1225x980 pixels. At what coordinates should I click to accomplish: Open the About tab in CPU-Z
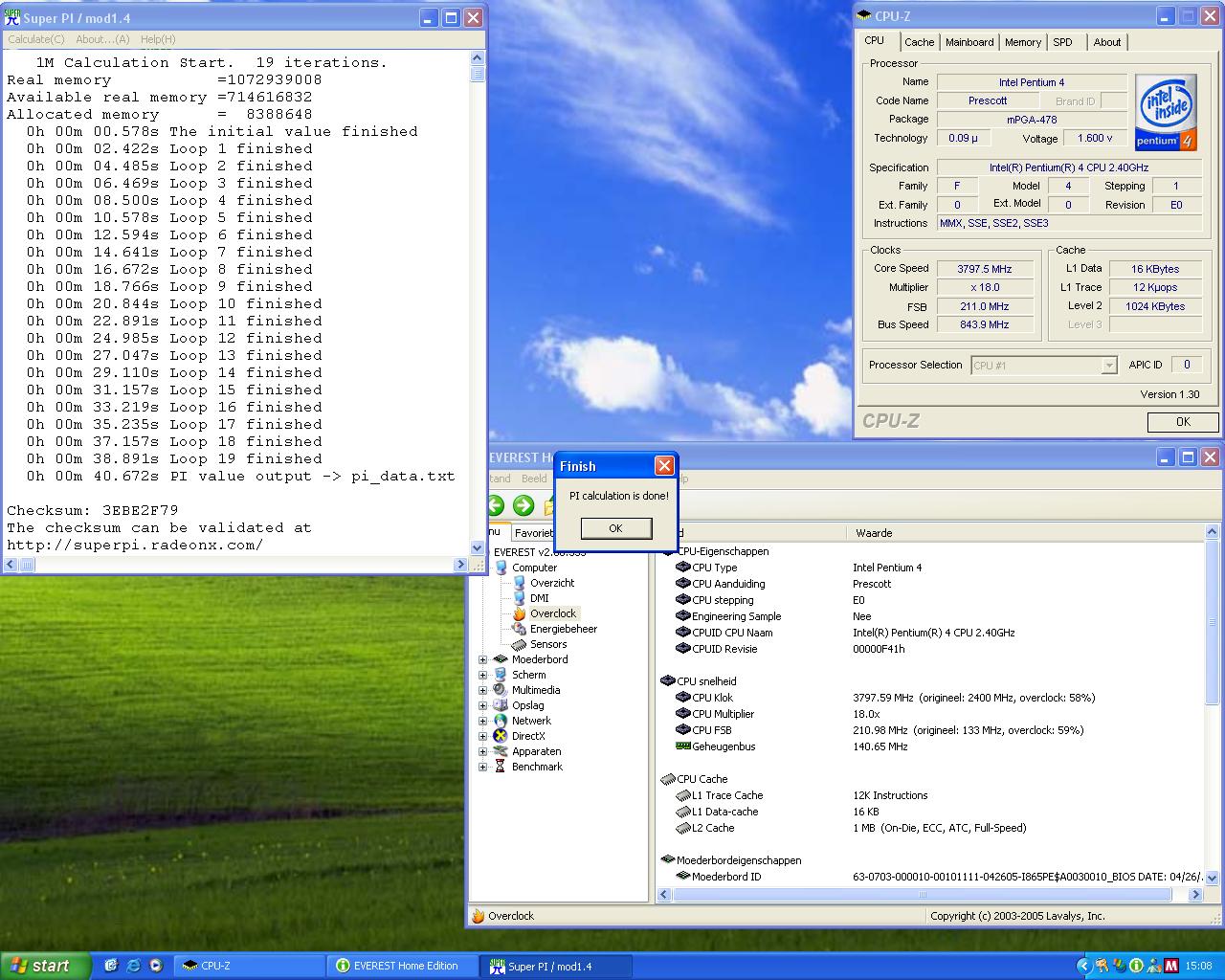tap(1107, 42)
